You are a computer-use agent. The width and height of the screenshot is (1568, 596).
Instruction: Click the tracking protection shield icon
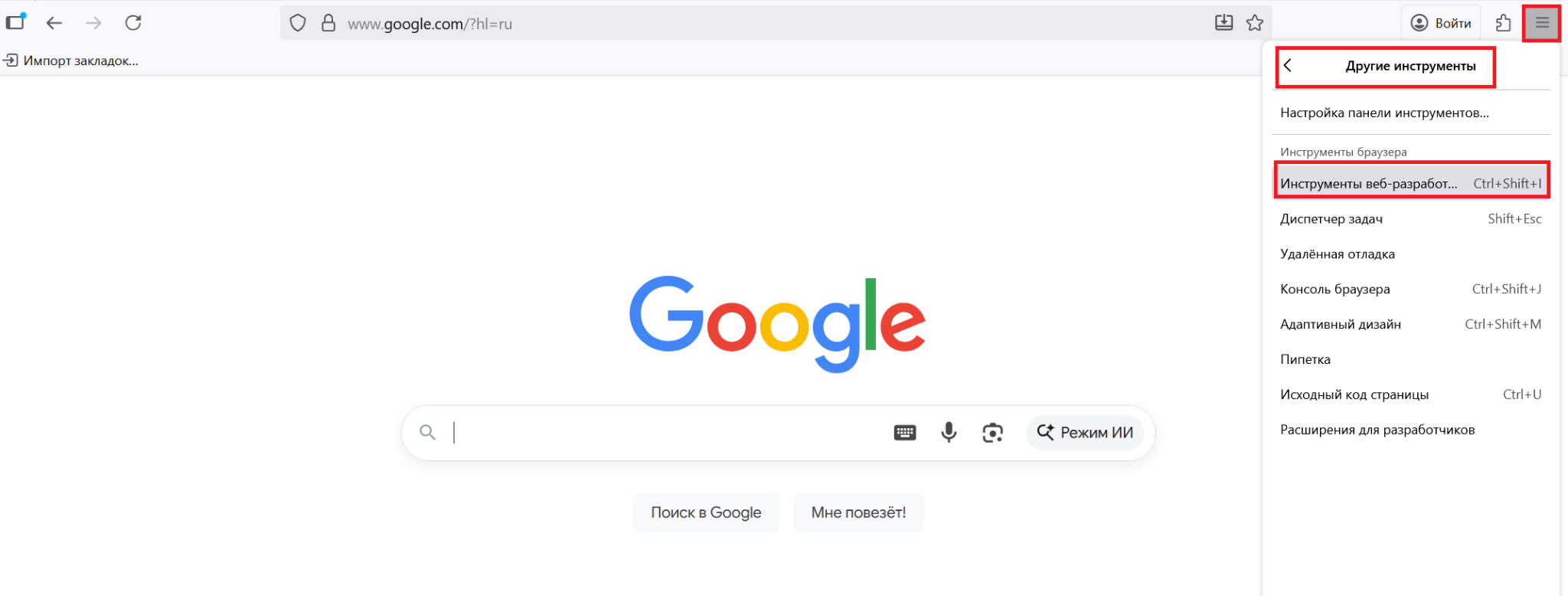[298, 23]
